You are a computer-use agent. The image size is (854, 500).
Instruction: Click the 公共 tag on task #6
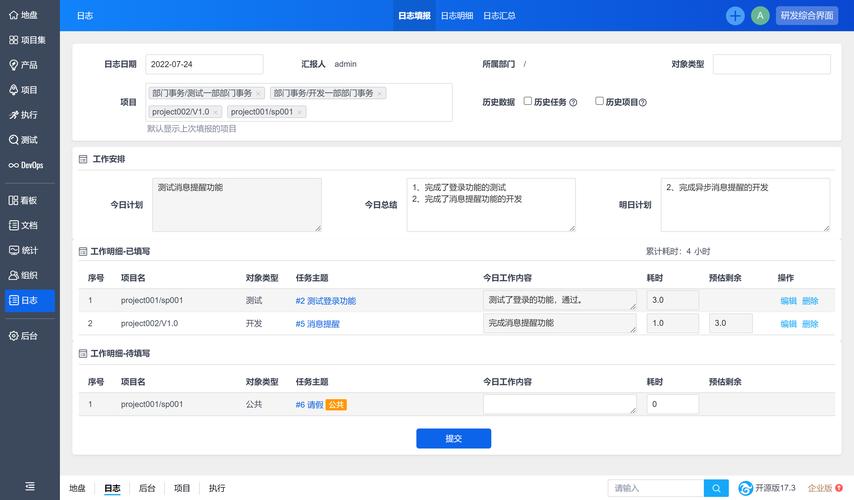click(x=336, y=405)
